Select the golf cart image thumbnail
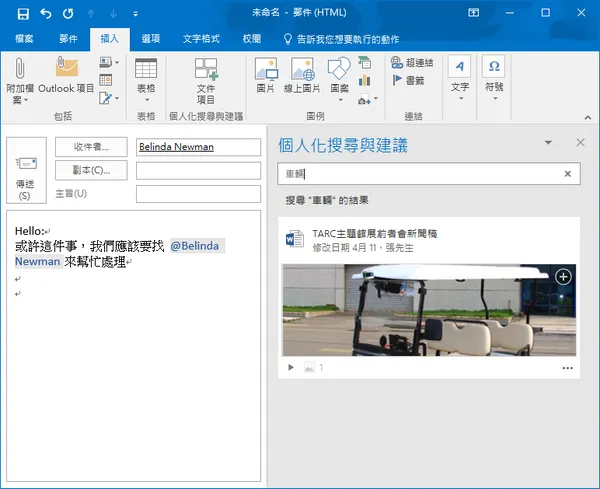Screen dimensions: 600x489 coord(429,310)
